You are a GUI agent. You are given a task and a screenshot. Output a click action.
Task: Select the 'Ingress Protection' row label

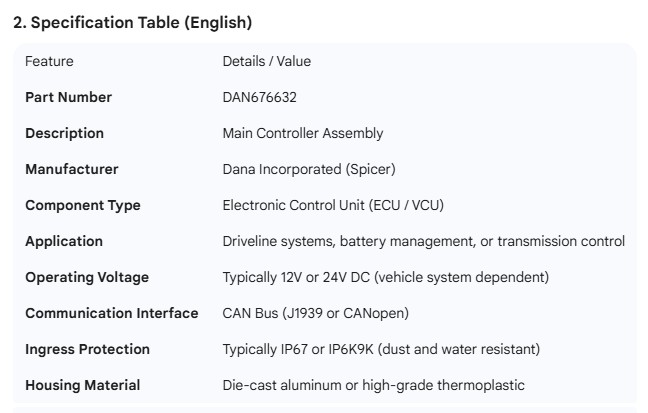[x=87, y=349]
